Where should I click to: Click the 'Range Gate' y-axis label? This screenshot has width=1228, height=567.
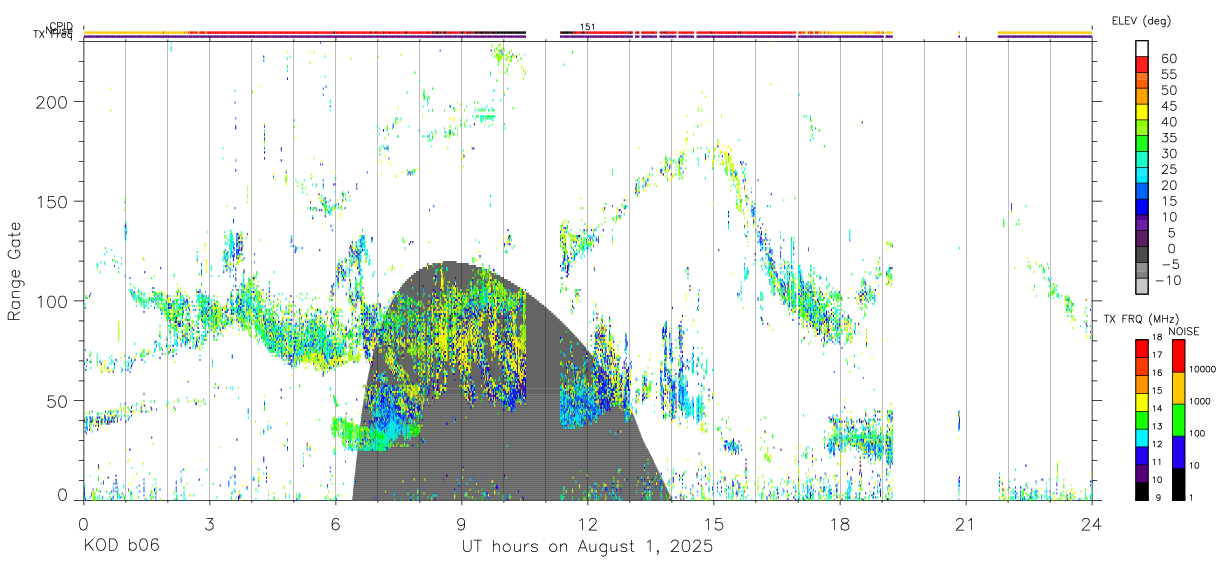click(15, 270)
